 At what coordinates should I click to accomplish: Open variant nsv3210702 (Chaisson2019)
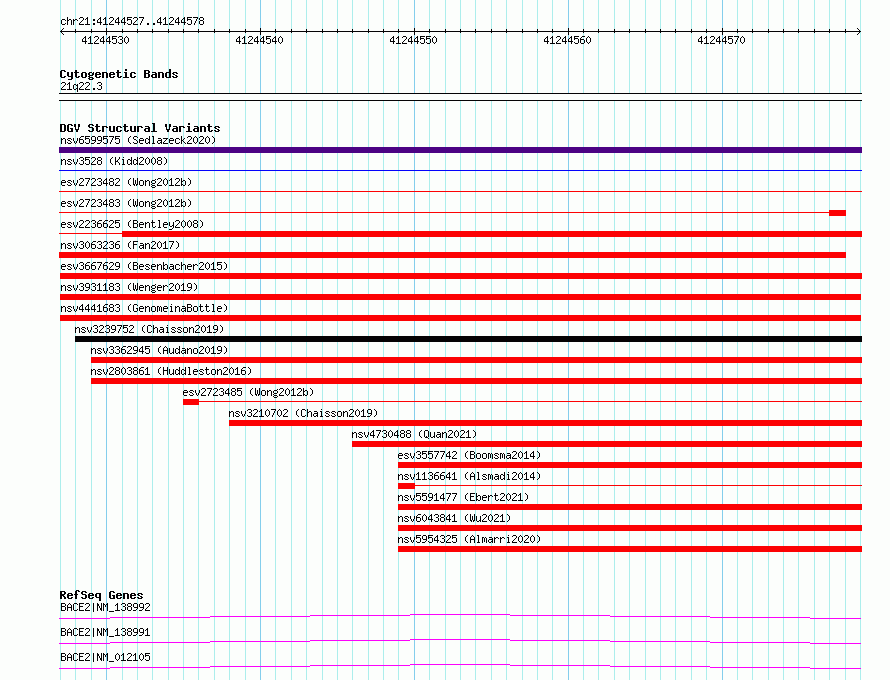click(x=303, y=413)
